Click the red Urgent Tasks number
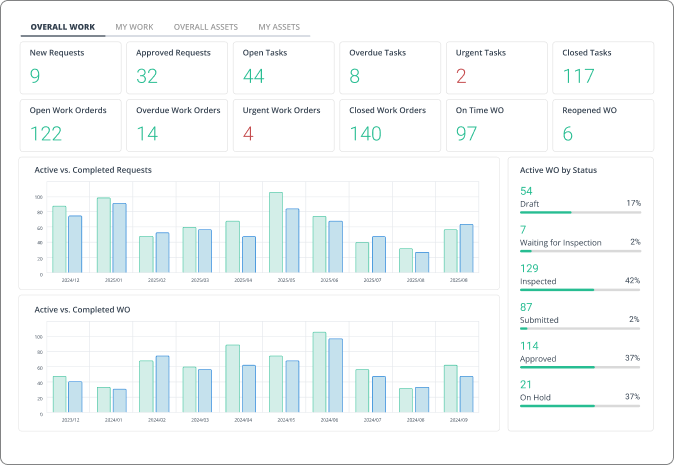This screenshot has height=465, width=674. (x=461, y=77)
